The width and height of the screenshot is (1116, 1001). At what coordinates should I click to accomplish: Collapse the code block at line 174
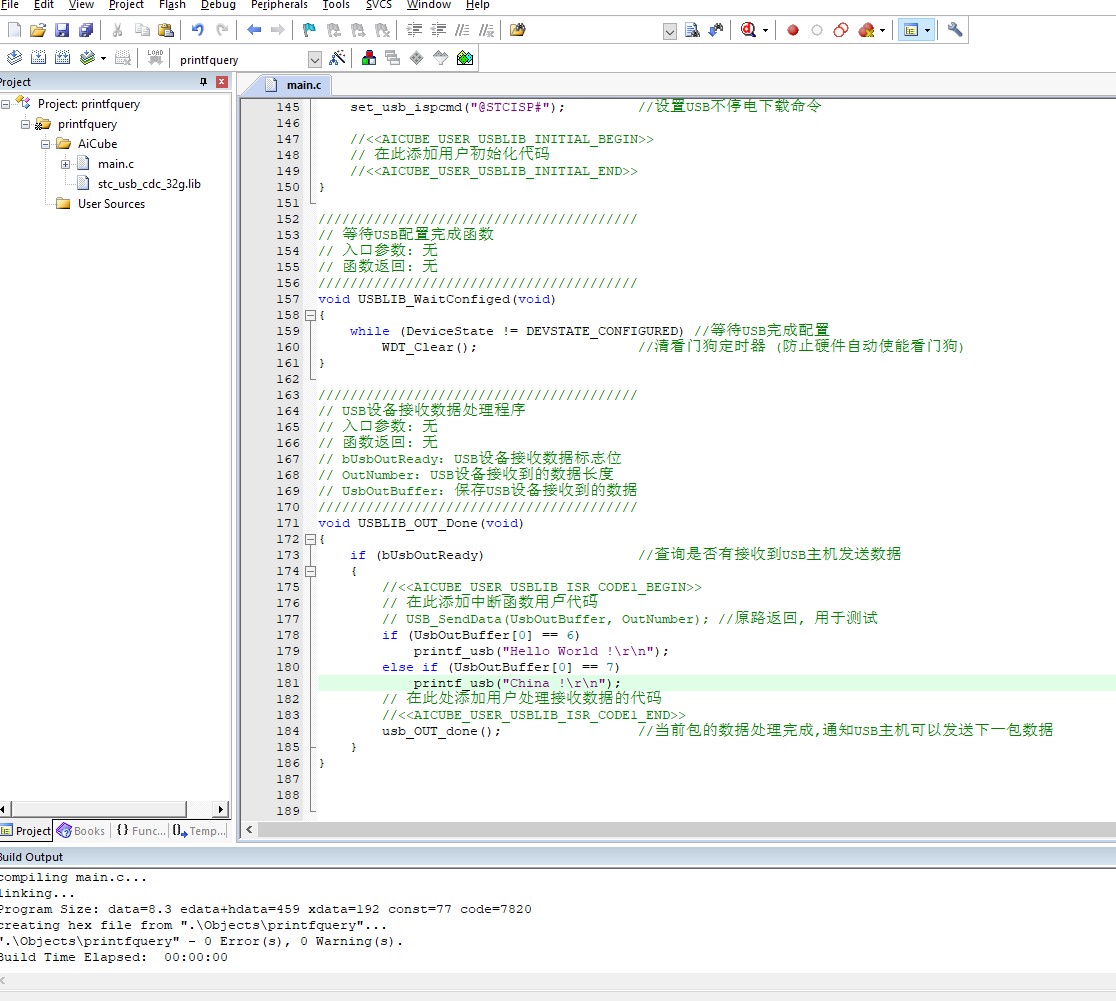[310, 571]
